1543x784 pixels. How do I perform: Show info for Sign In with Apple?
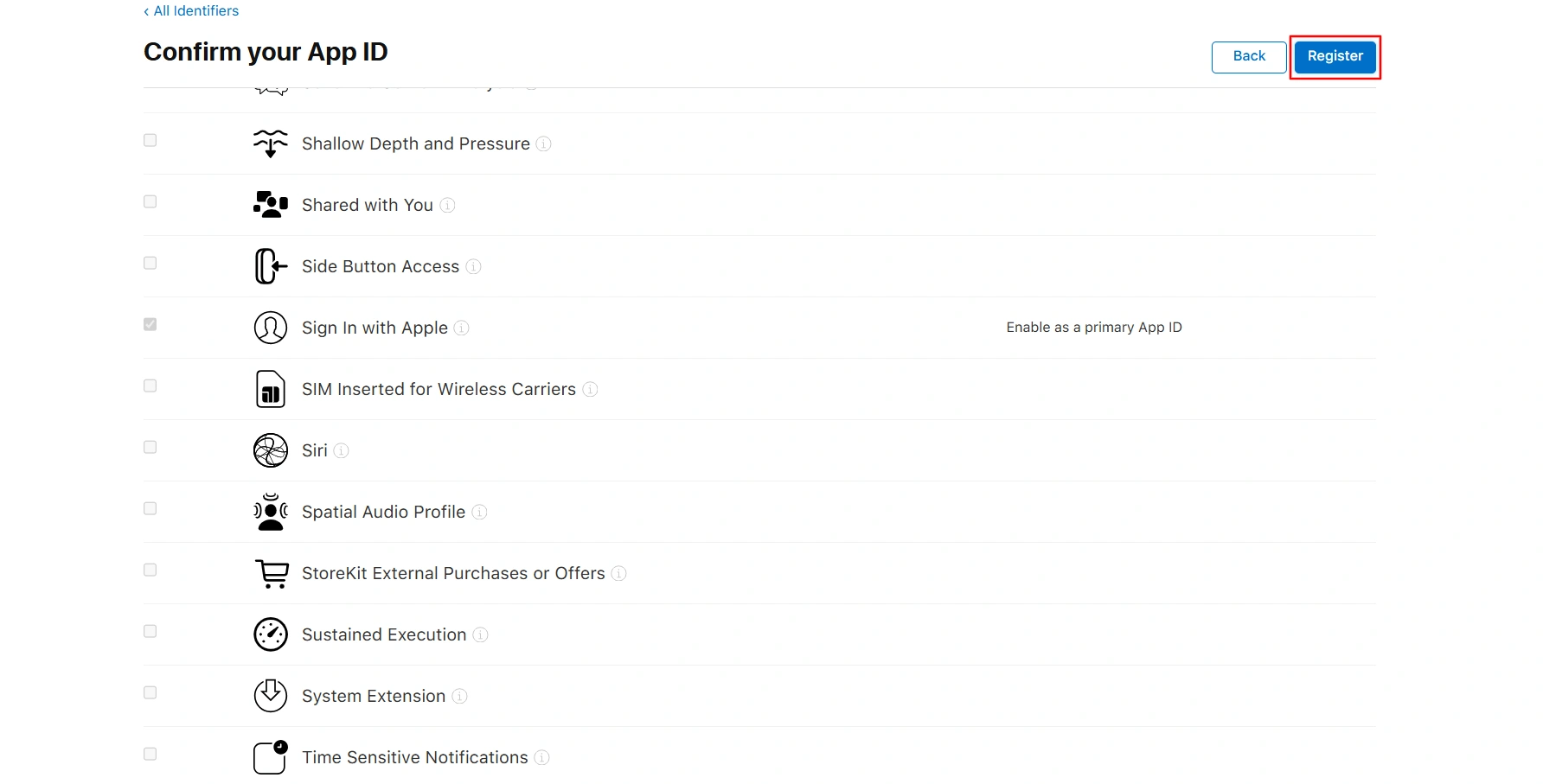(x=462, y=328)
